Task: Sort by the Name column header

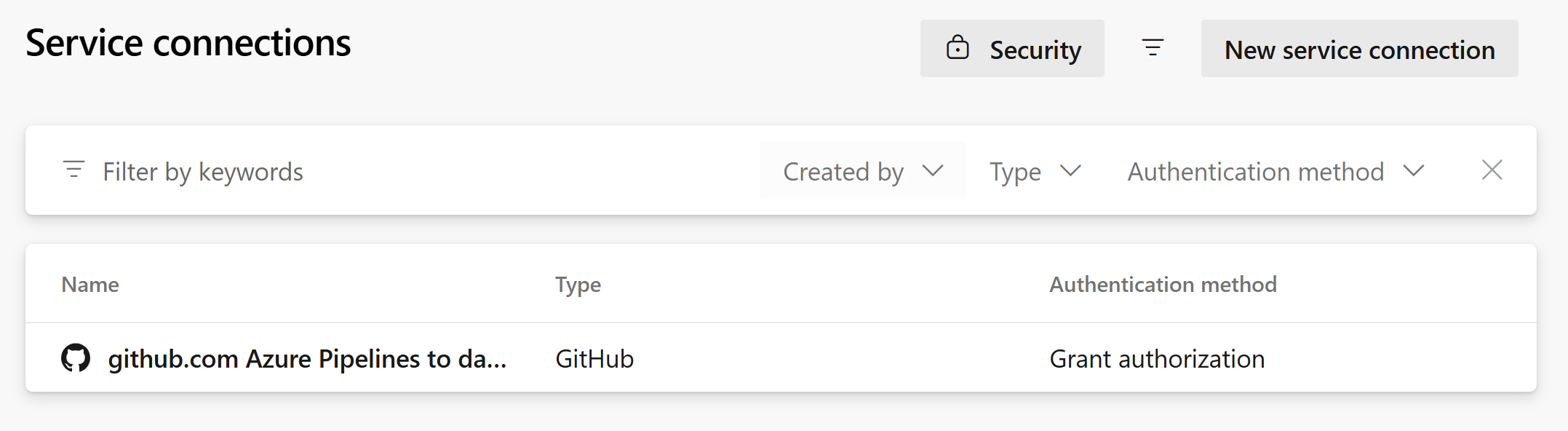Action: [x=90, y=284]
